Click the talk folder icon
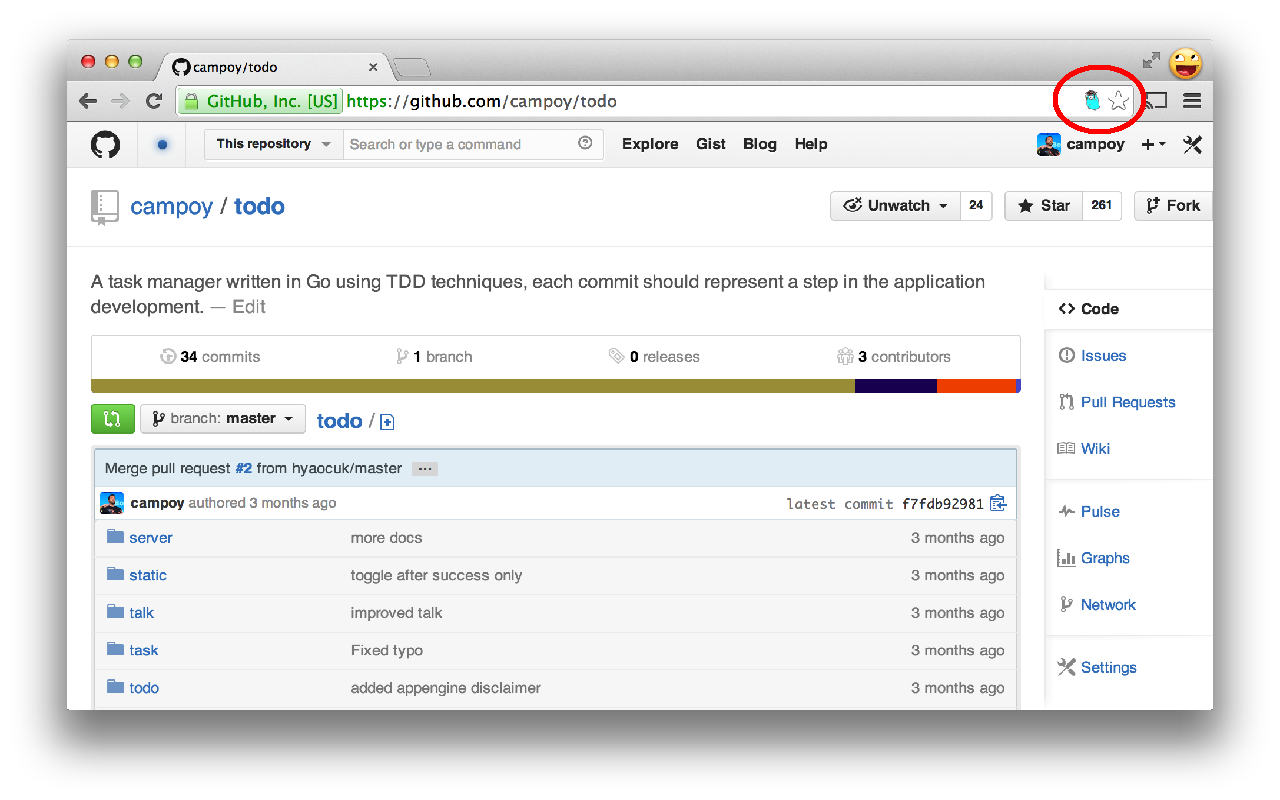Screen dimensions: 1280x800 pos(115,612)
